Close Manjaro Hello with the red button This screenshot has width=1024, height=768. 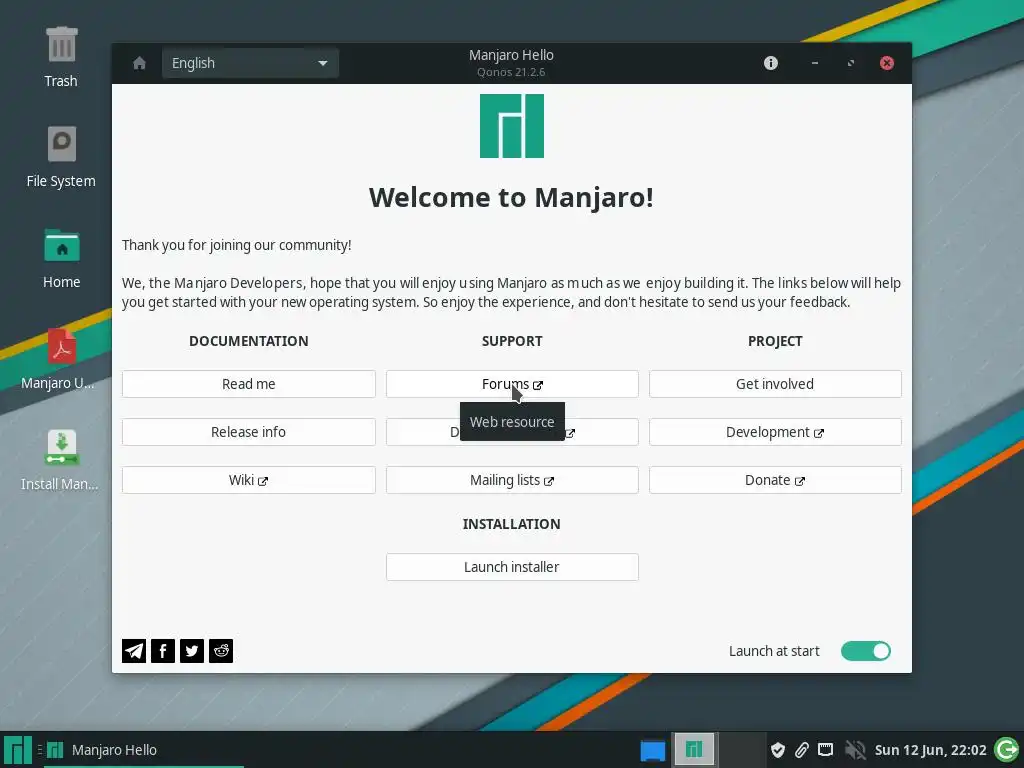(x=886, y=63)
